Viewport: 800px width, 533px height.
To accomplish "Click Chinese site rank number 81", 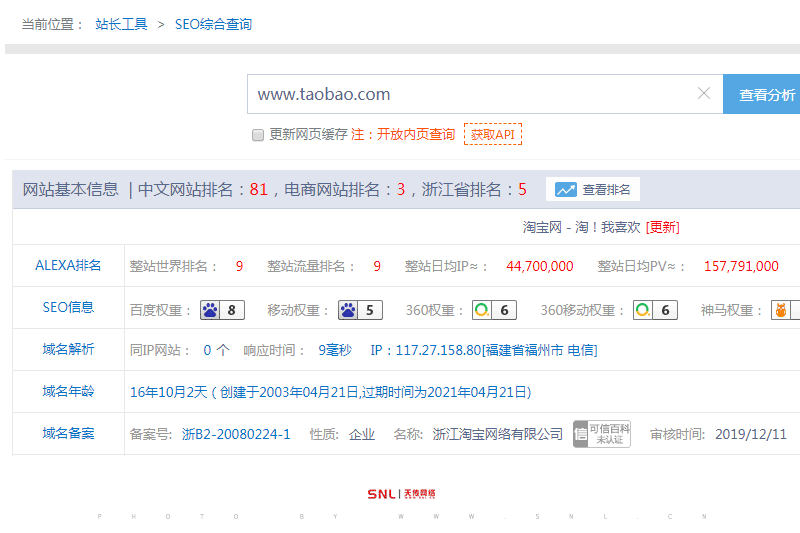I will [259, 190].
